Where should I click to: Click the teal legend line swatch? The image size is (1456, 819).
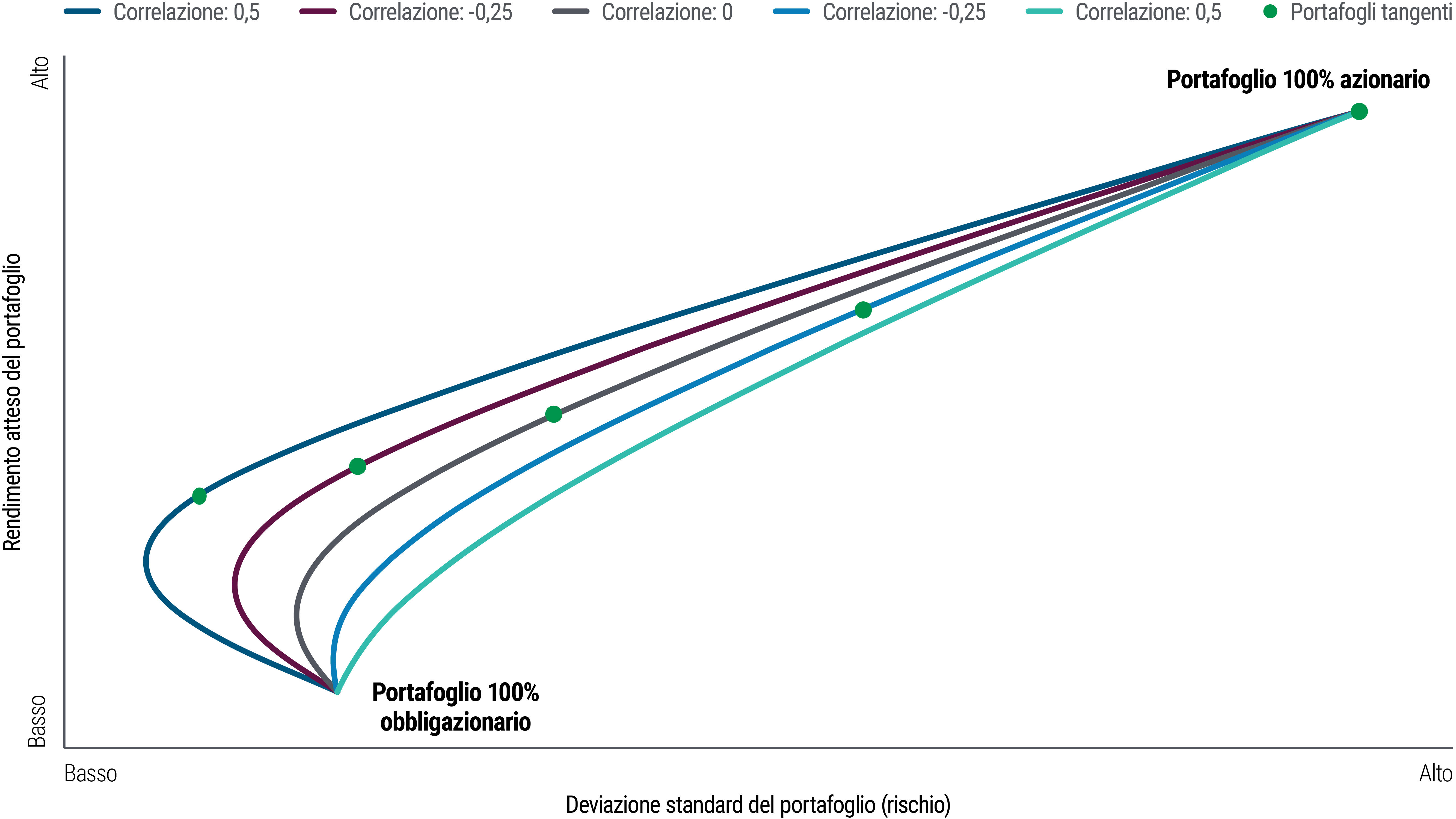[x=1045, y=11]
